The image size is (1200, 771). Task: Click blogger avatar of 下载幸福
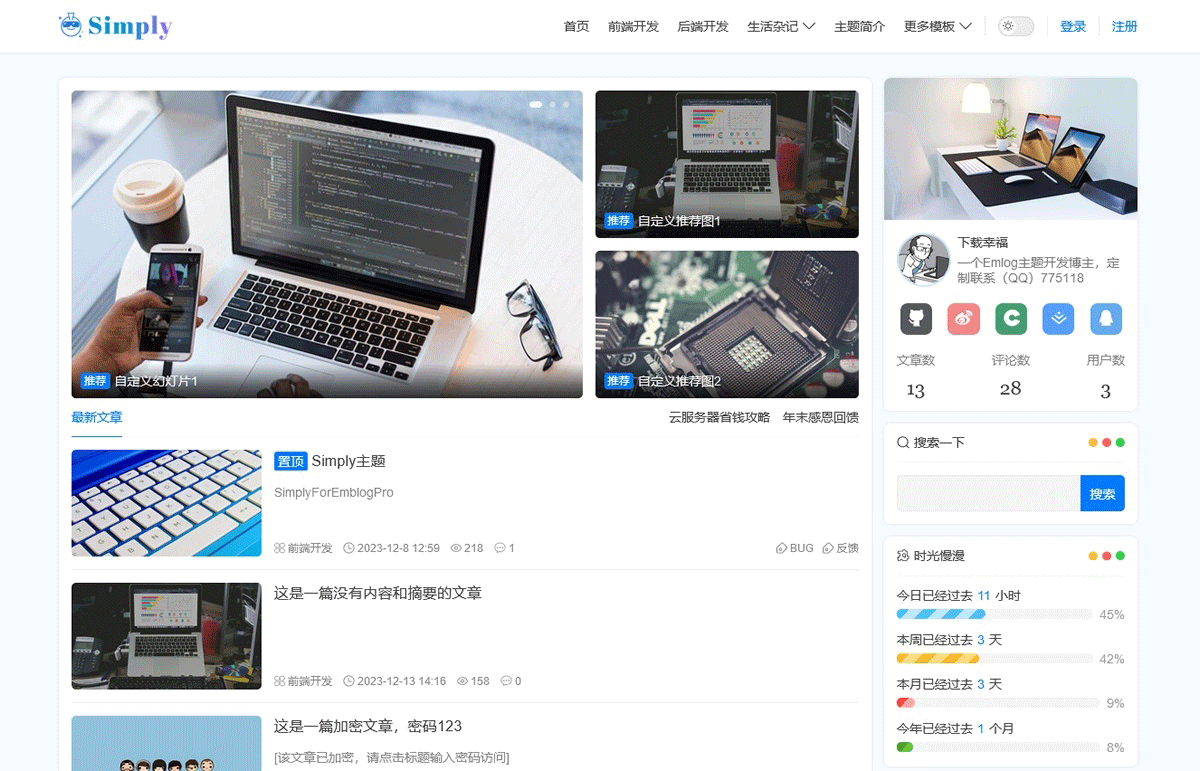click(923, 259)
